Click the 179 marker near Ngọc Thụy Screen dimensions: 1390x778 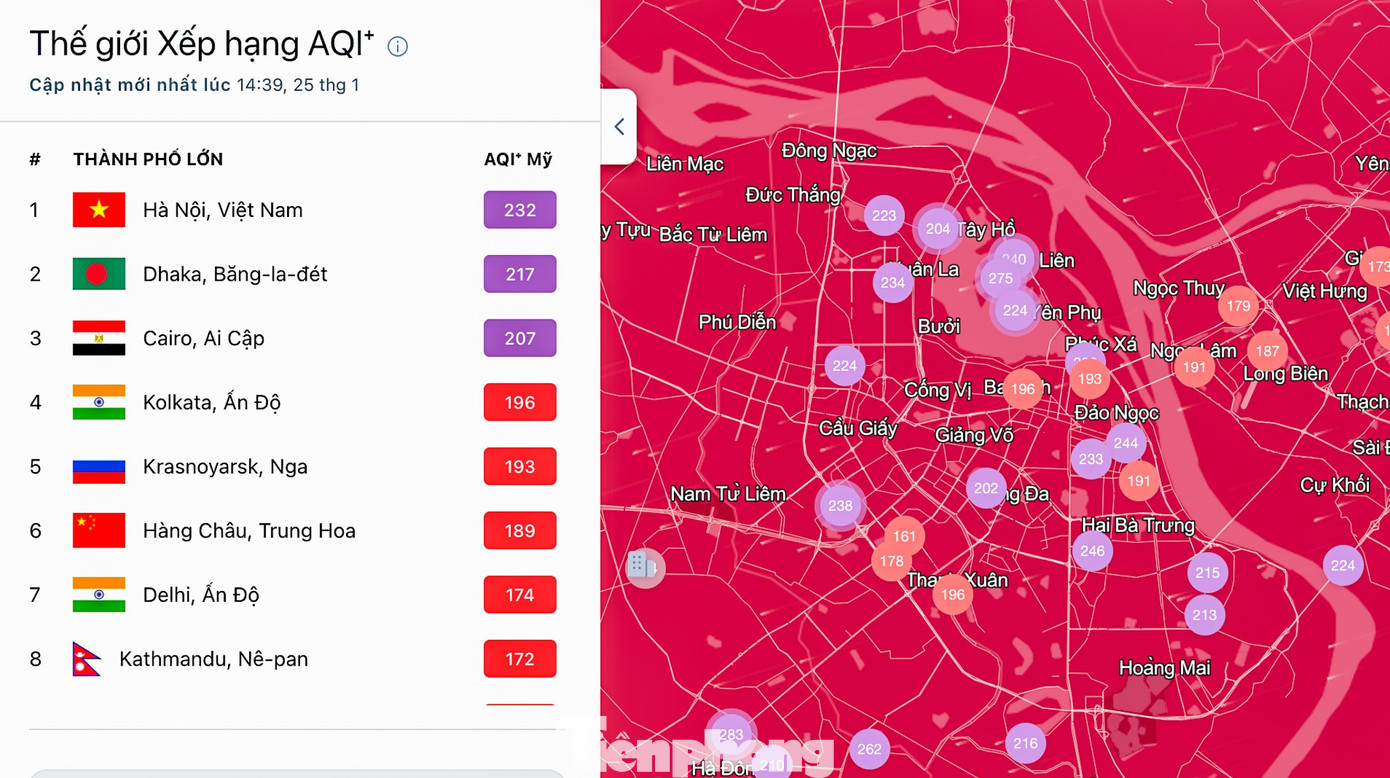(1238, 306)
